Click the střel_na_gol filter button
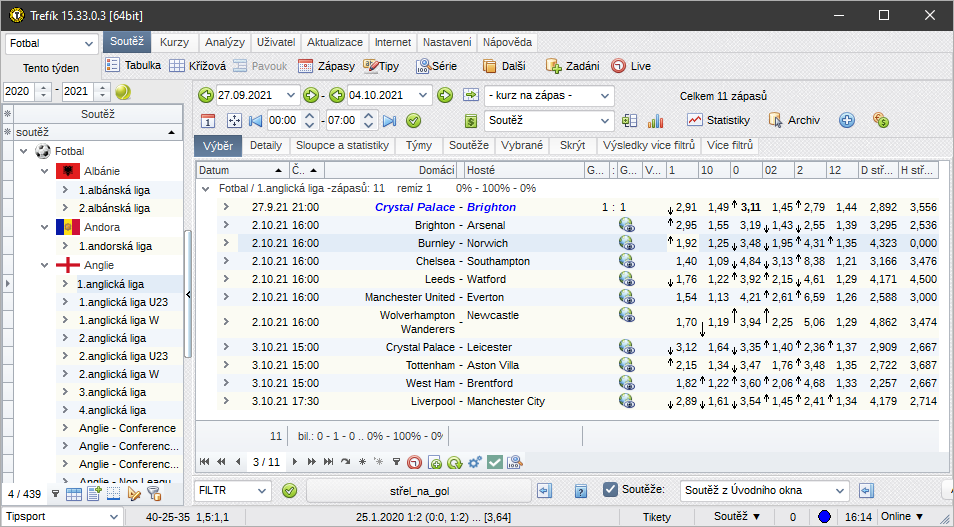The image size is (954, 527). [x=419, y=490]
